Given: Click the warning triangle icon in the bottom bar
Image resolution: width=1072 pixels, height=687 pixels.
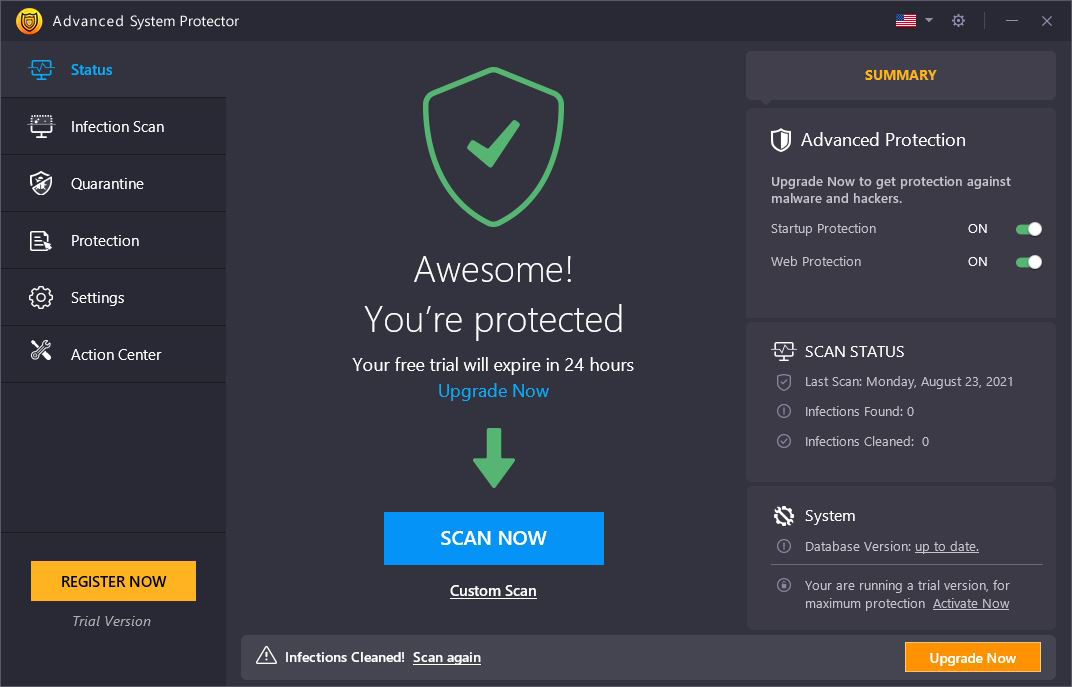Looking at the screenshot, I should (266, 656).
